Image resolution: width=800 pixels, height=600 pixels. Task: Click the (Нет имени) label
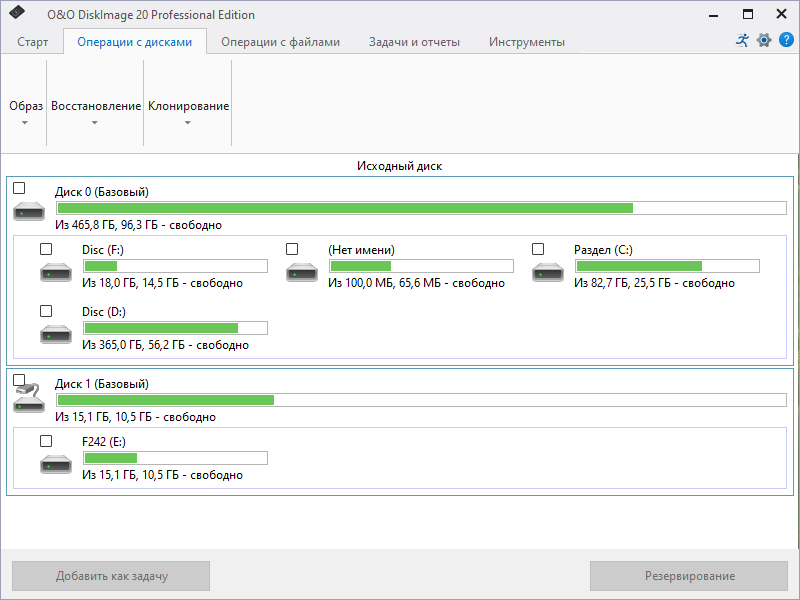click(x=361, y=249)
